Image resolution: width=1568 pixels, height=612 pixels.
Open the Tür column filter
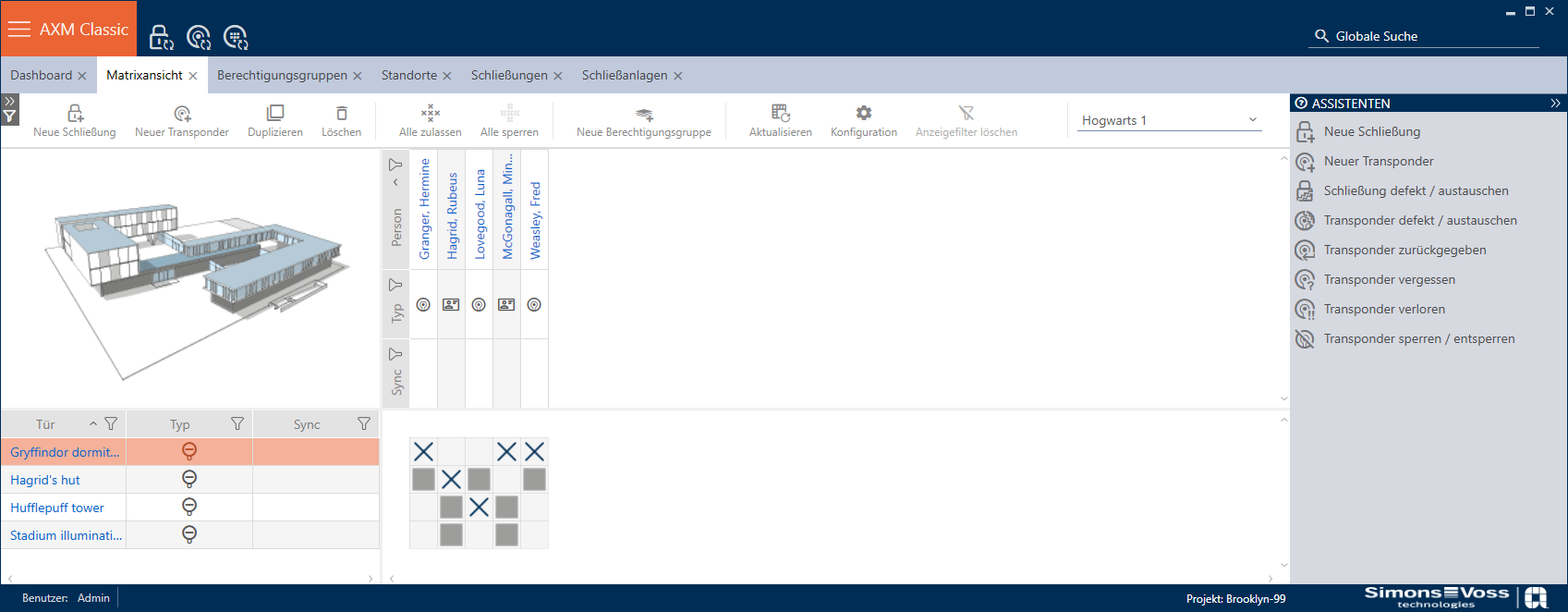[111, 424]
